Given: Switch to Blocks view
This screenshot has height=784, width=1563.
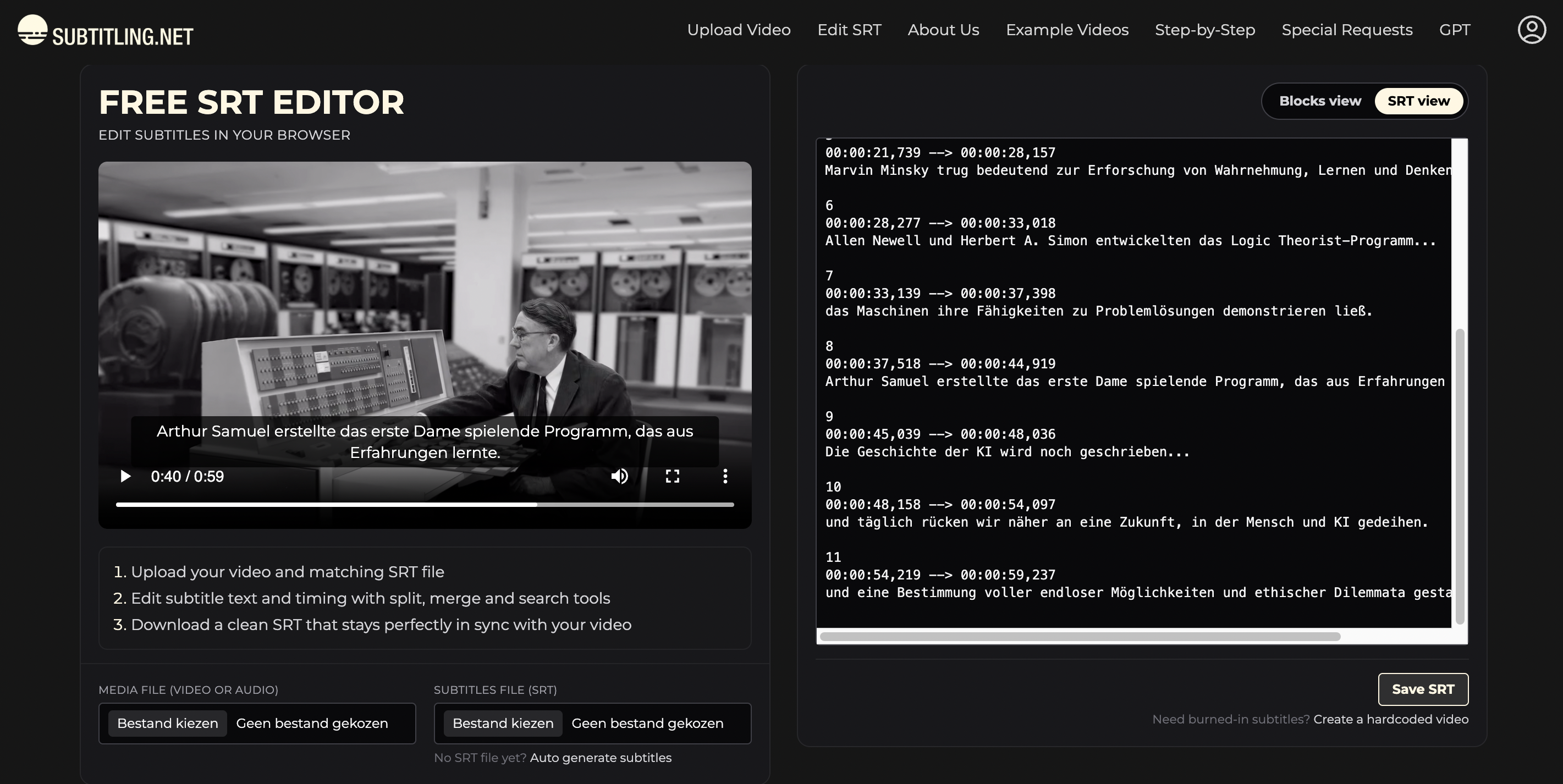Looking at the screenshot, I should click(1320, 101).
